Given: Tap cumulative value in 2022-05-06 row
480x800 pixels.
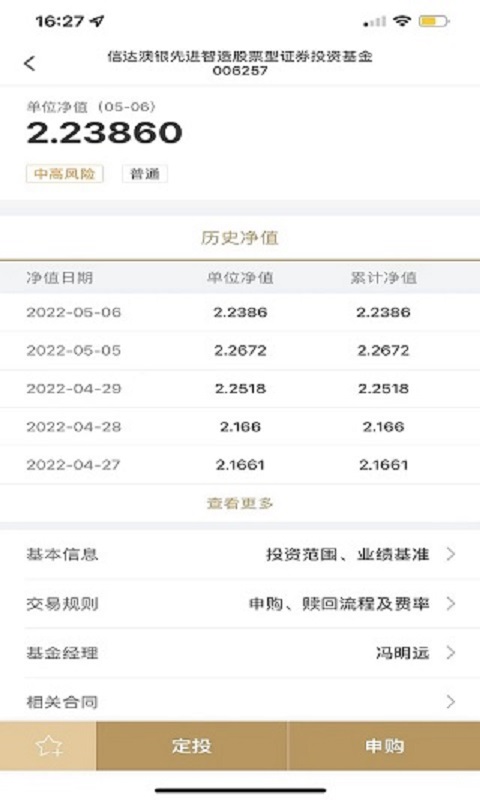Looking at the screenshot, I should tap(384, 312).
